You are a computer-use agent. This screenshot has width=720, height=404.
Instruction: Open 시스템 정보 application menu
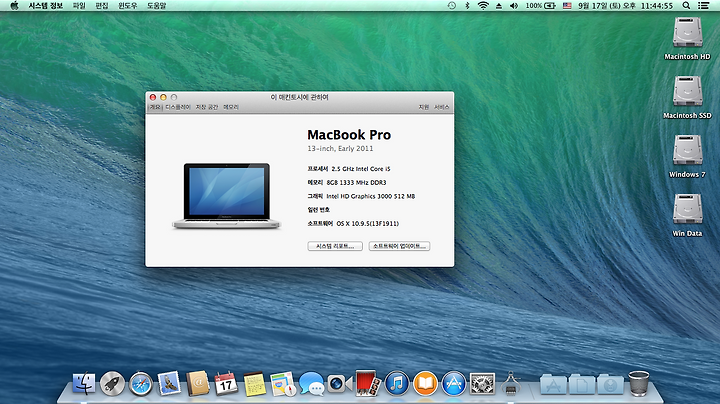tap(45, 6)
